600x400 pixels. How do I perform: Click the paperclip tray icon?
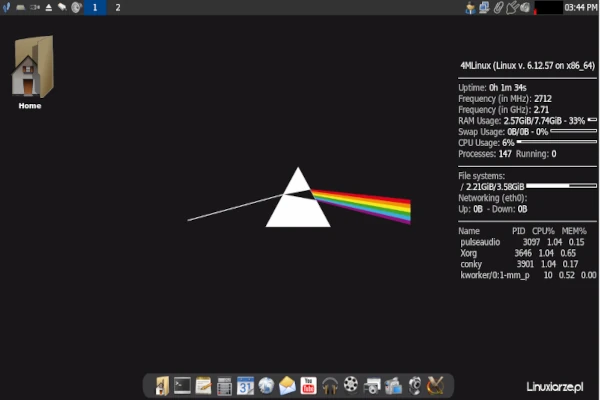[x=498, y=8]
